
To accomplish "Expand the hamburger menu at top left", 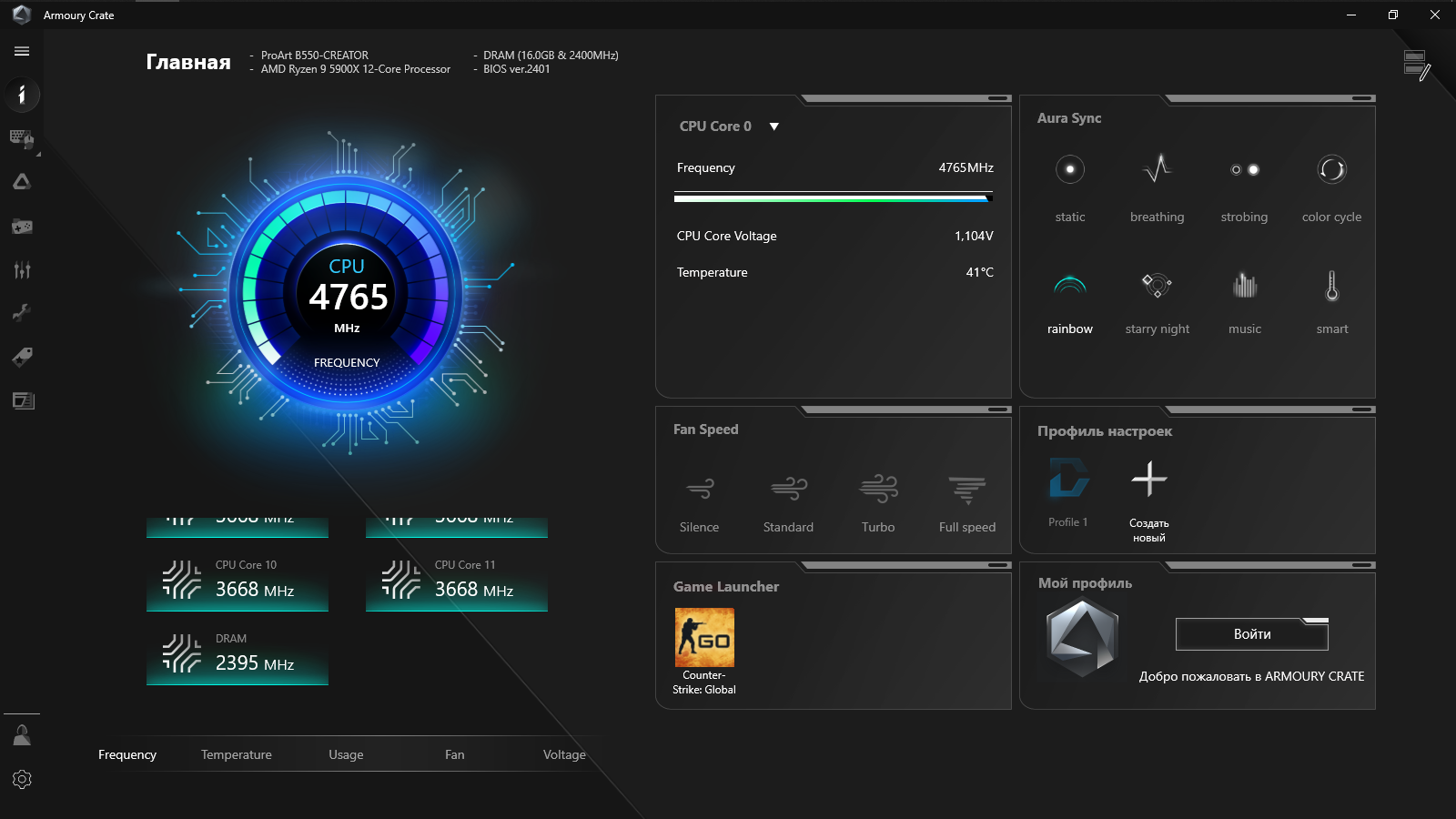I will point(21,51).
